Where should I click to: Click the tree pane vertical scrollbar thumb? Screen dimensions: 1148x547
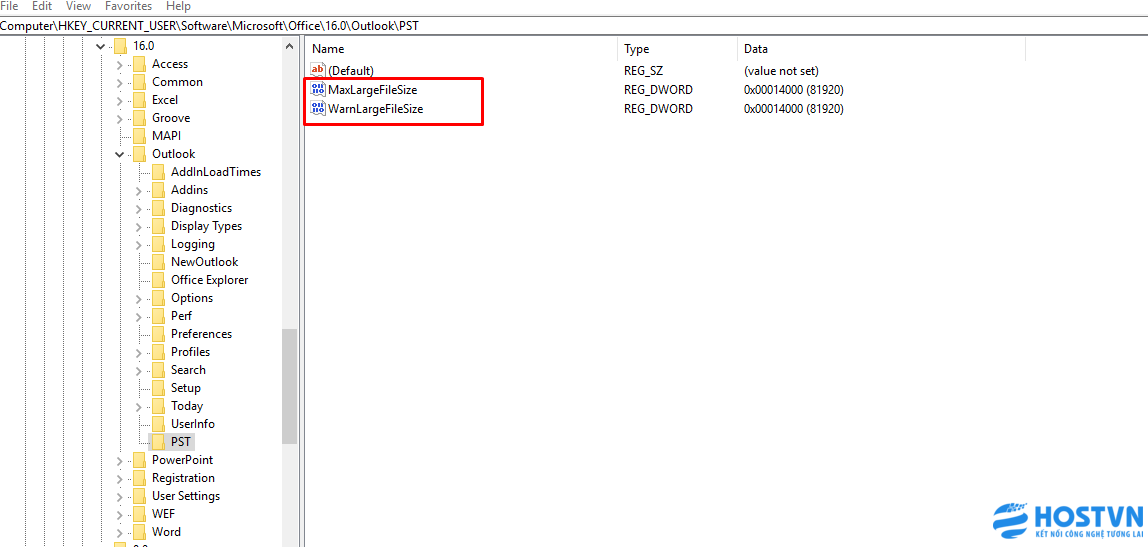289,386
